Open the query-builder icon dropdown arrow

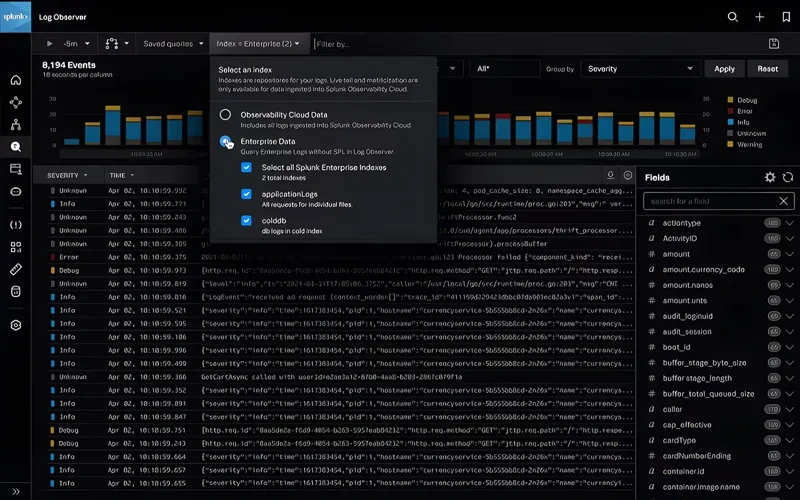pyautogui.click(x=127, y=44)
